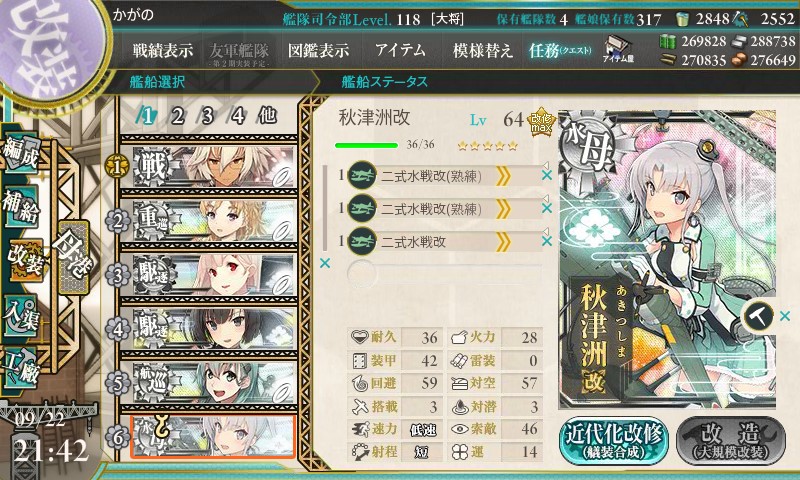Click the first 二式水戦改(熟練) seaplane icon
This screenshot has height=480, width=800.
click(362, 175)
